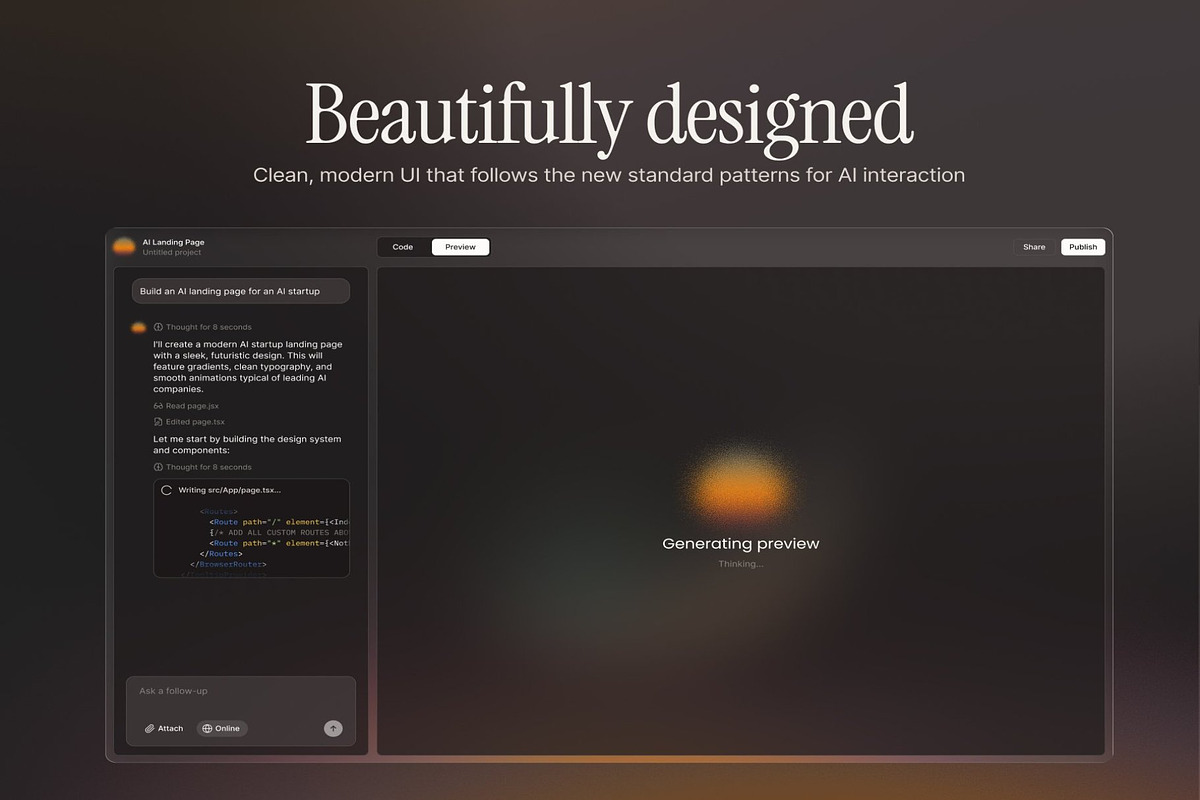This screenshot has width=1200, height=800.
Task: Click the spinner icon on Writing src/App/page.tsx
Action: tap(166, 489)
